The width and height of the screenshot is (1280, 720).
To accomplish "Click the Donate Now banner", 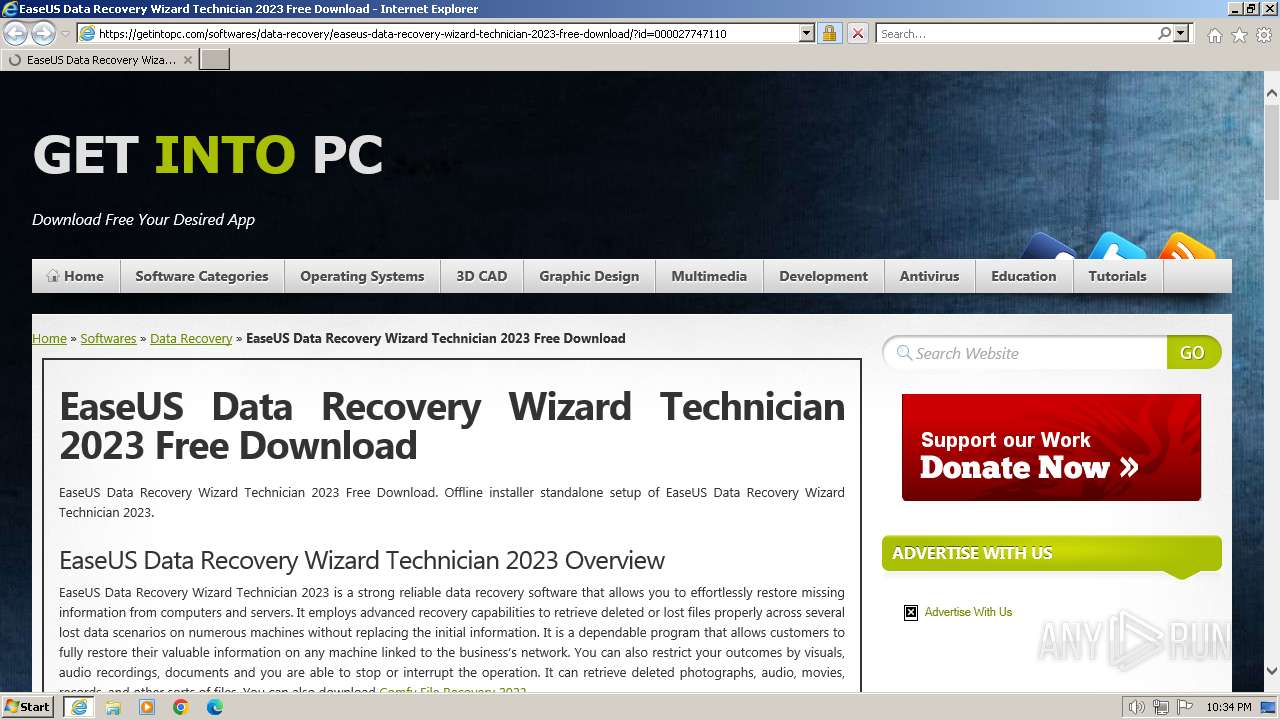I will click(x=1051, y=447).
